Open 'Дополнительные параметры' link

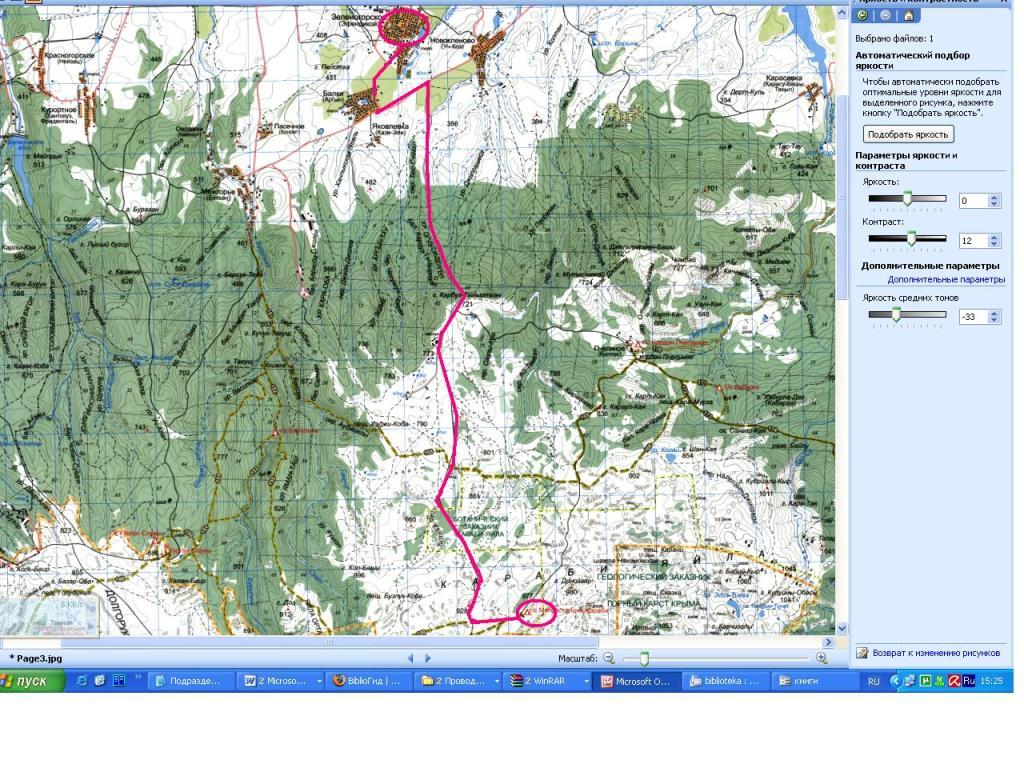point(946,280)
